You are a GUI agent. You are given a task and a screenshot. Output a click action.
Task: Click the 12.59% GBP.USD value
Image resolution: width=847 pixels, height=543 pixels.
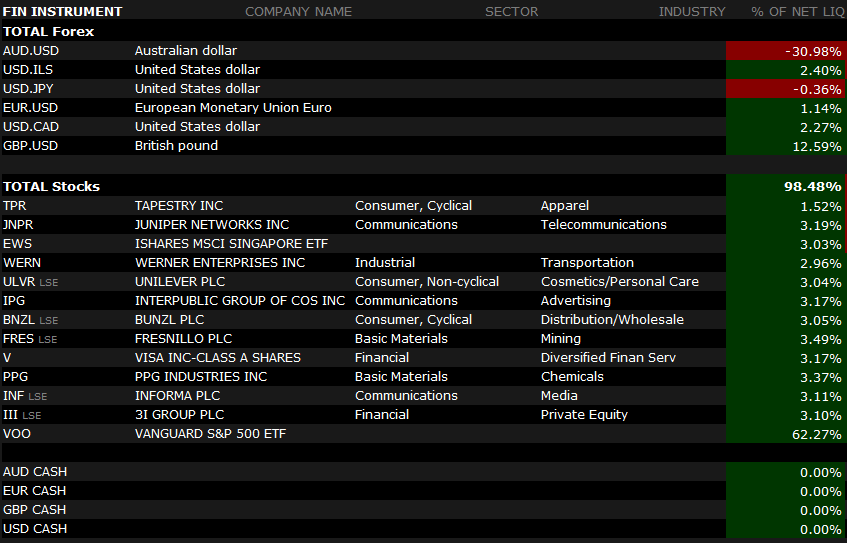point(817,146)
